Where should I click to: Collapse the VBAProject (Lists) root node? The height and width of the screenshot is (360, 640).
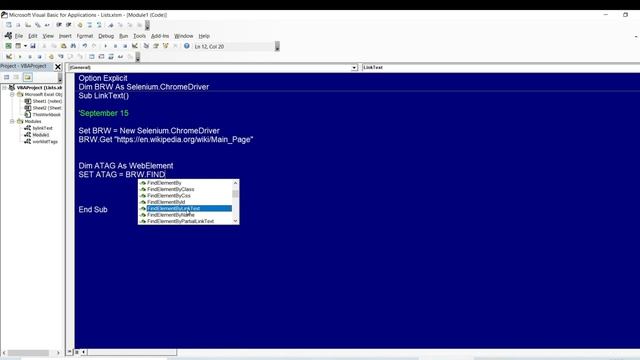[4, 87]
